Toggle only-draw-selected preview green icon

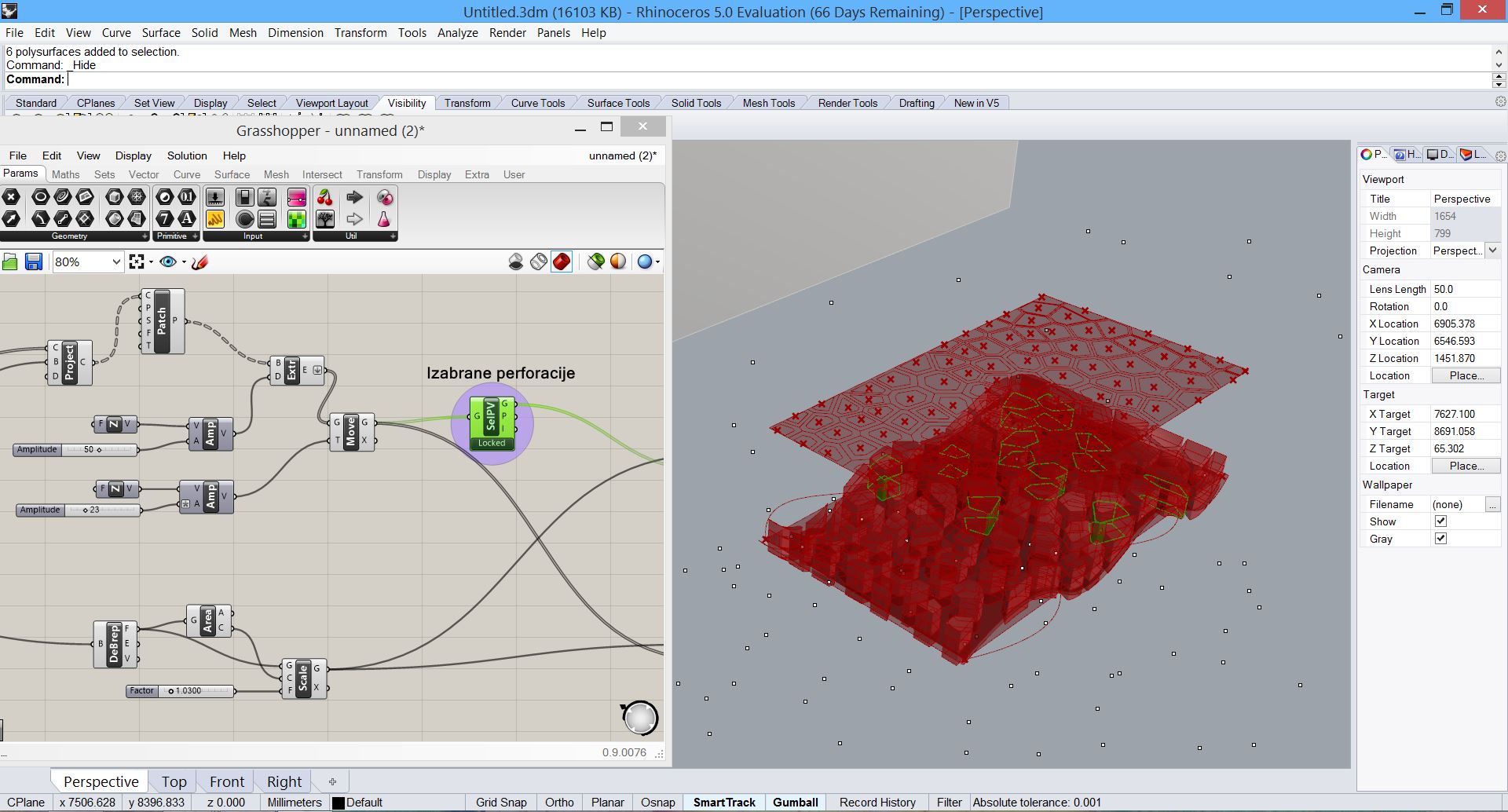[x=595, y=262]
